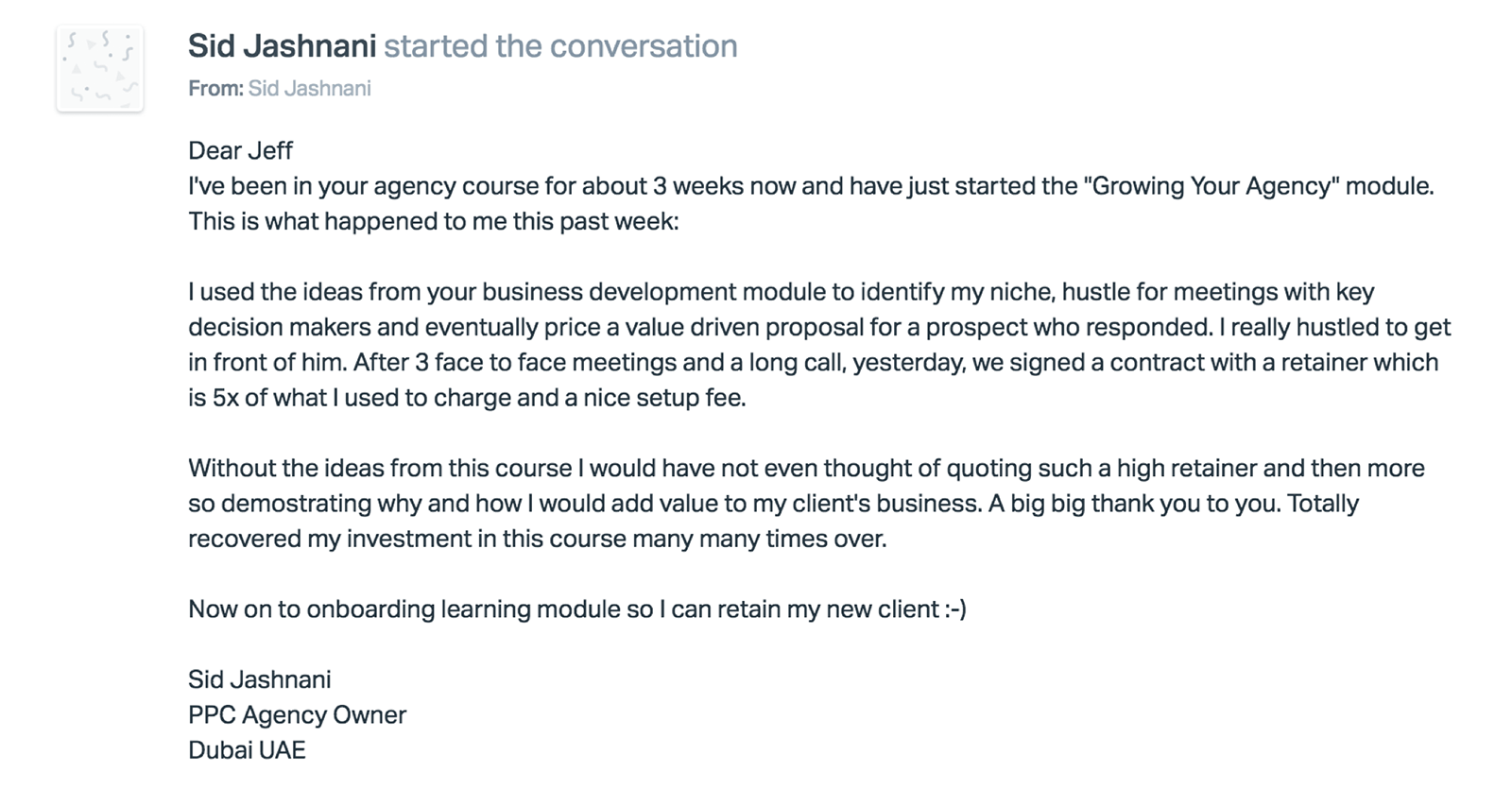Click the quoted "Growing Your Agency" module text

1214,186
